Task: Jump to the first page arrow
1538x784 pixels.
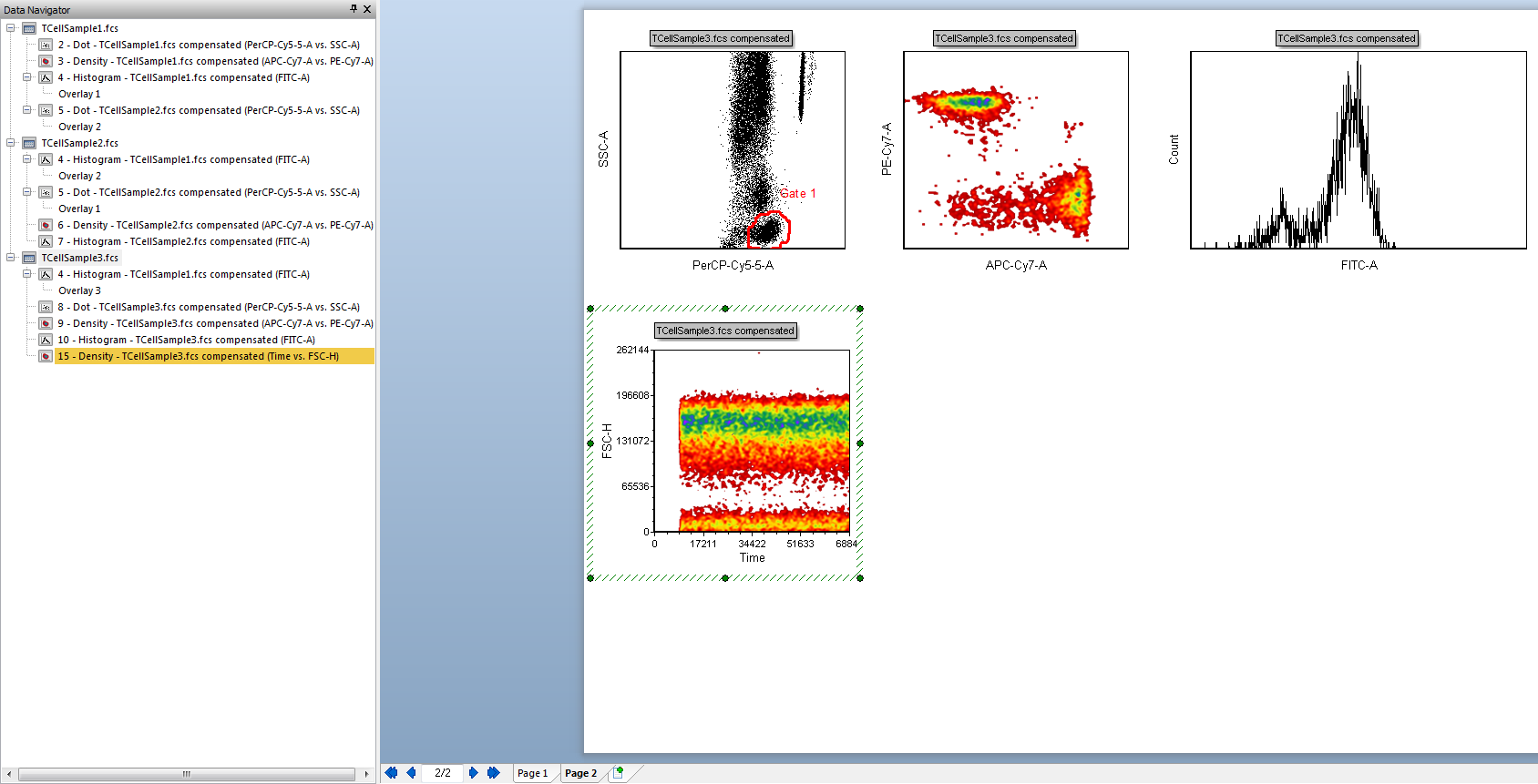Action: pyautogui.click(x=391, y=773)
